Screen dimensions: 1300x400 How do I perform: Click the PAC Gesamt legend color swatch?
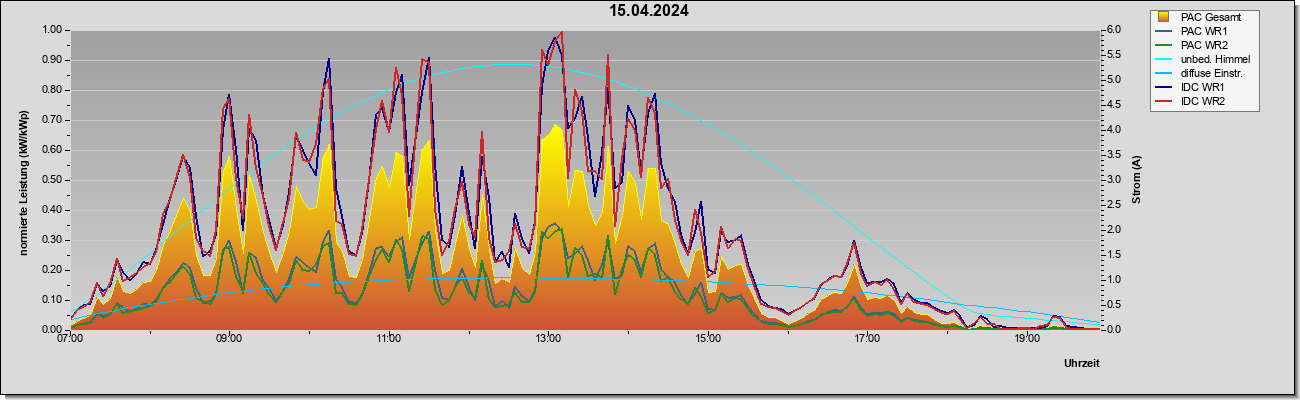tap(1165, 17)
